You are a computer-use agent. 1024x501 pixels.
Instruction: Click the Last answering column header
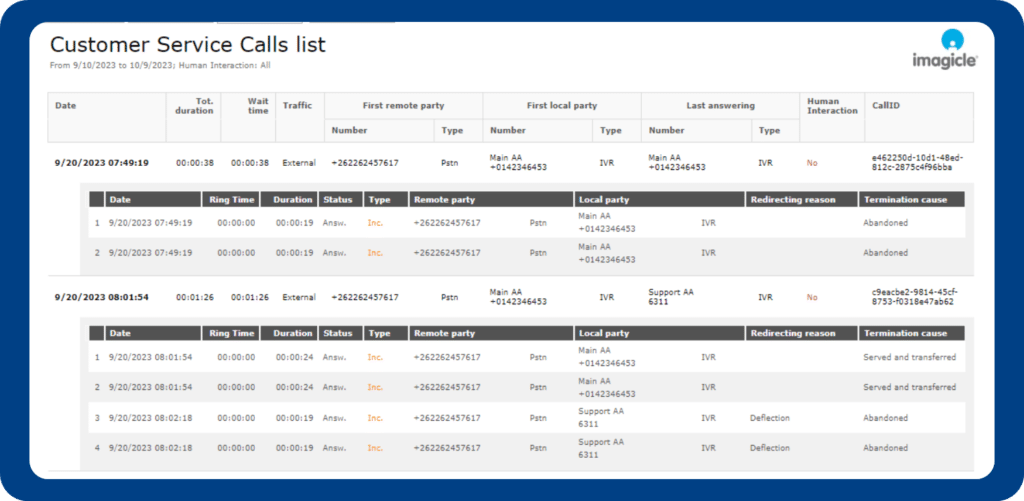[720, 105]
